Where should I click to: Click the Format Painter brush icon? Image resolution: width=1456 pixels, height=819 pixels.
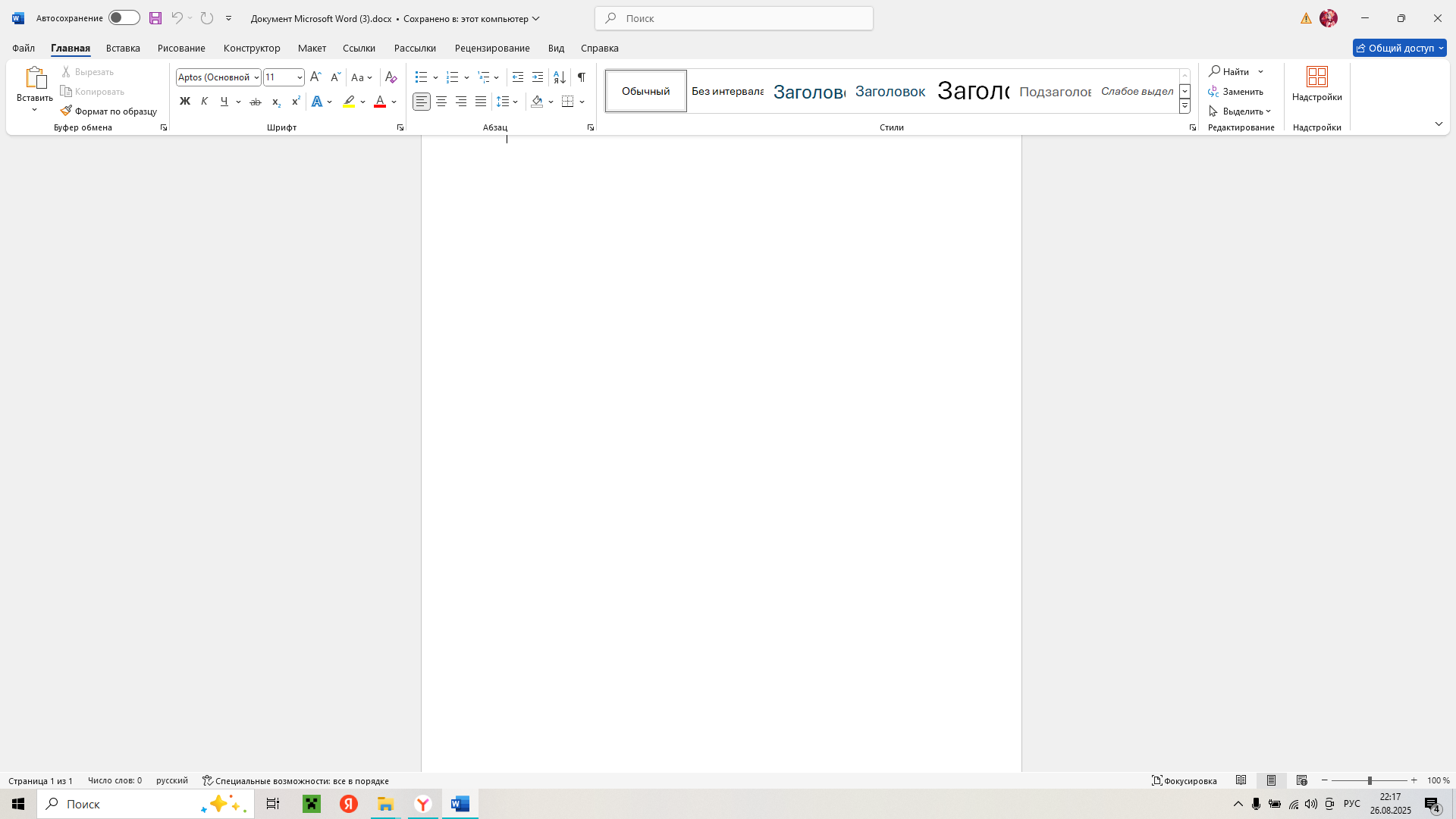click(66, 111)
